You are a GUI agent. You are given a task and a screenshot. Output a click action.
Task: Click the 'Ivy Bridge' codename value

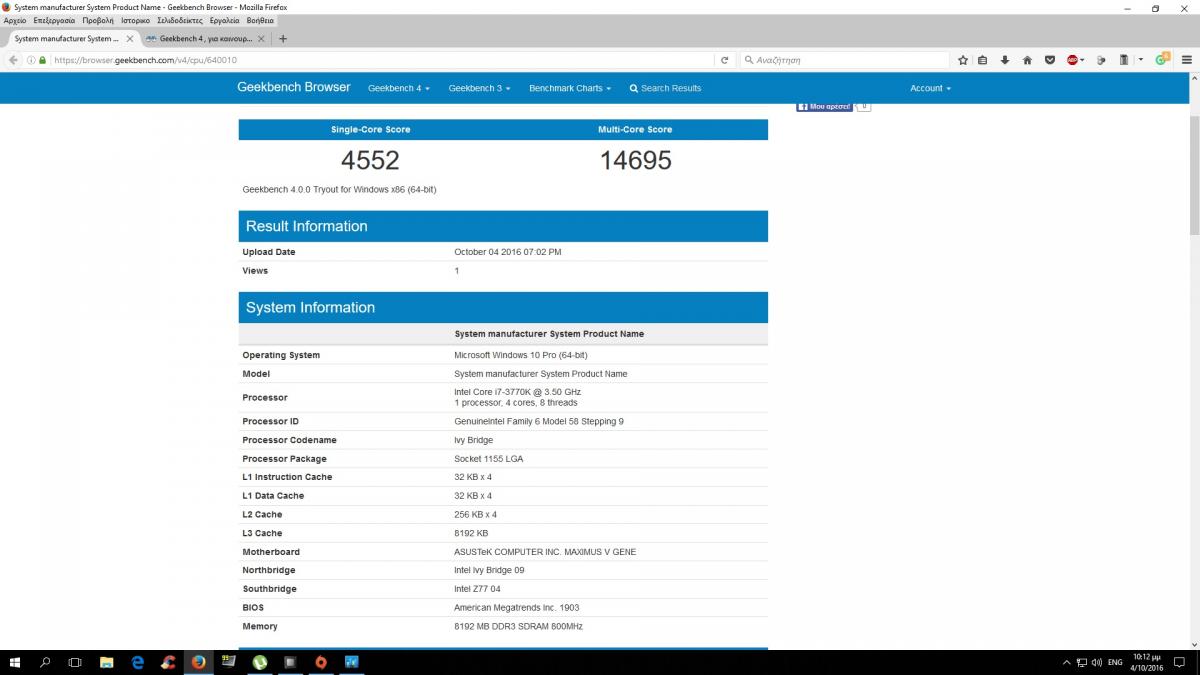[x=474, y=440]
